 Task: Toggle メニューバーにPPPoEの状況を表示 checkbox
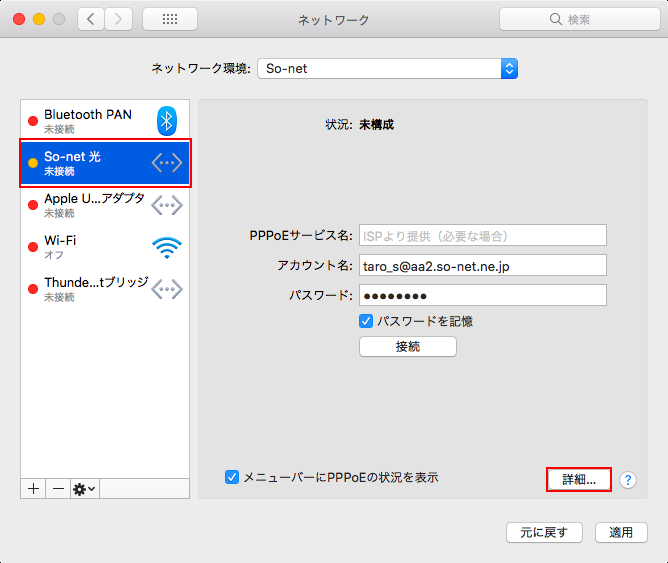tap(232, 478)
